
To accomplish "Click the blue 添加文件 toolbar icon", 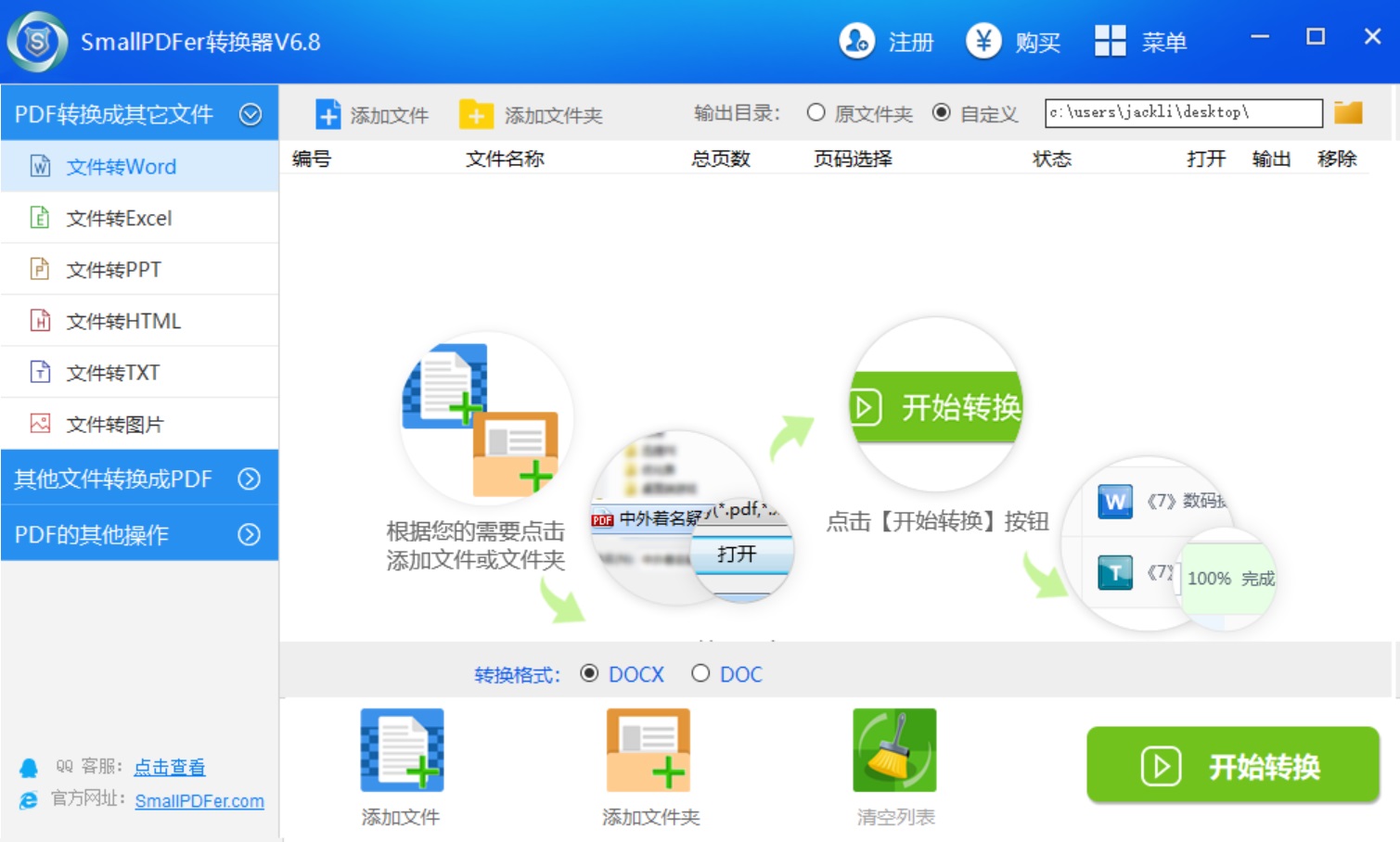I will (x=328, y=114).
